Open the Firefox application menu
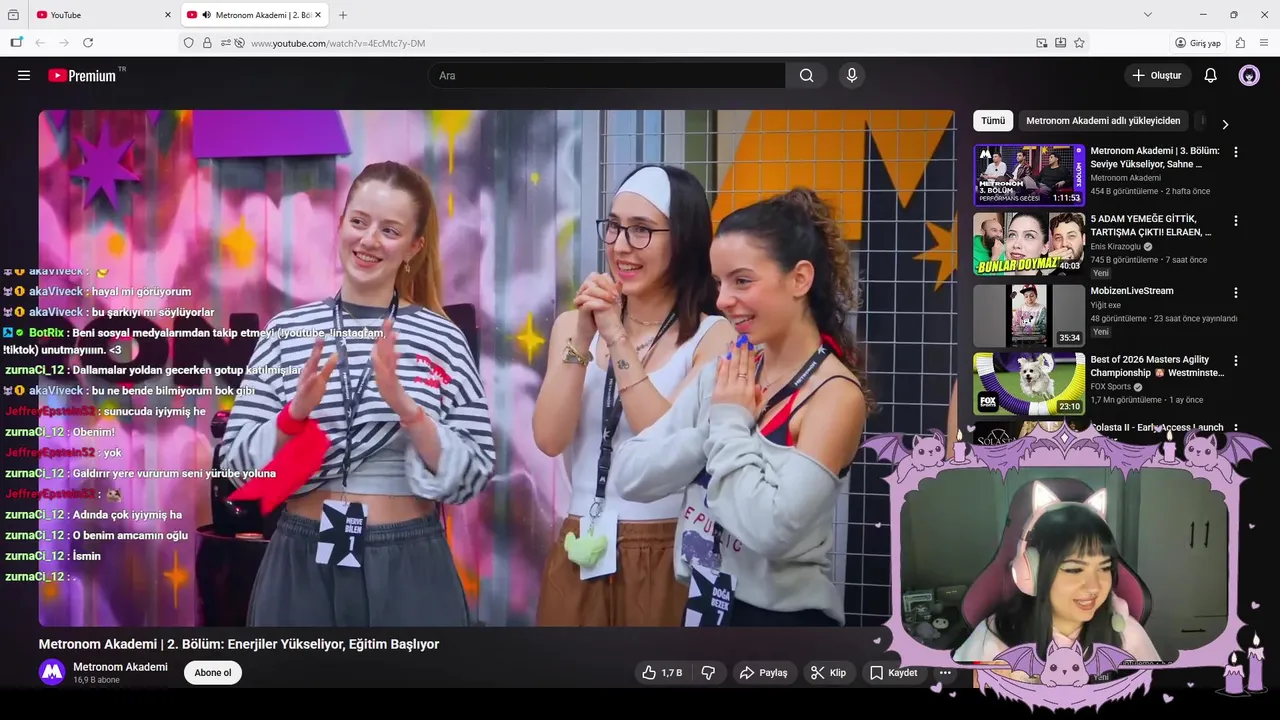1280x720 pixels. (x=1264, y=43)
